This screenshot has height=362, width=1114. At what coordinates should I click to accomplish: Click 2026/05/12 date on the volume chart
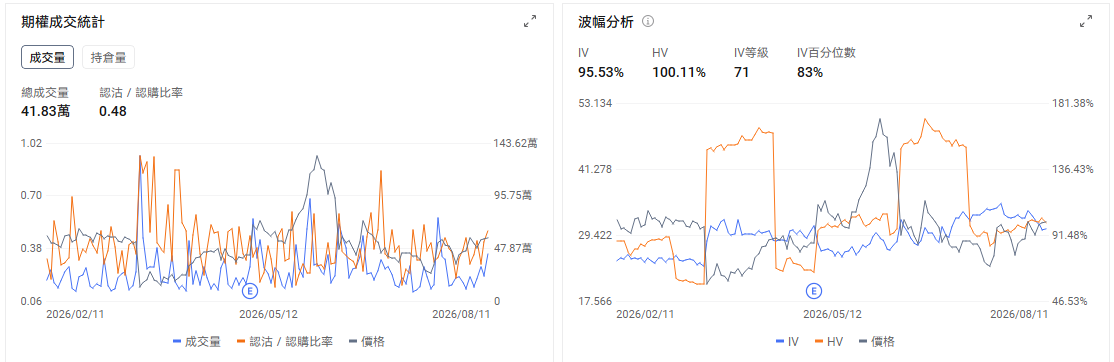pyautogui.click(x=269, y=314)
